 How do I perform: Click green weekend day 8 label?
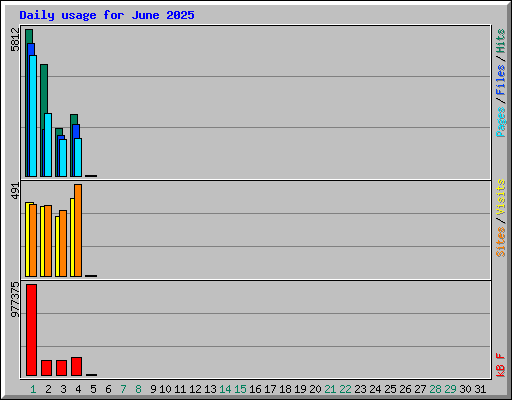138,389
